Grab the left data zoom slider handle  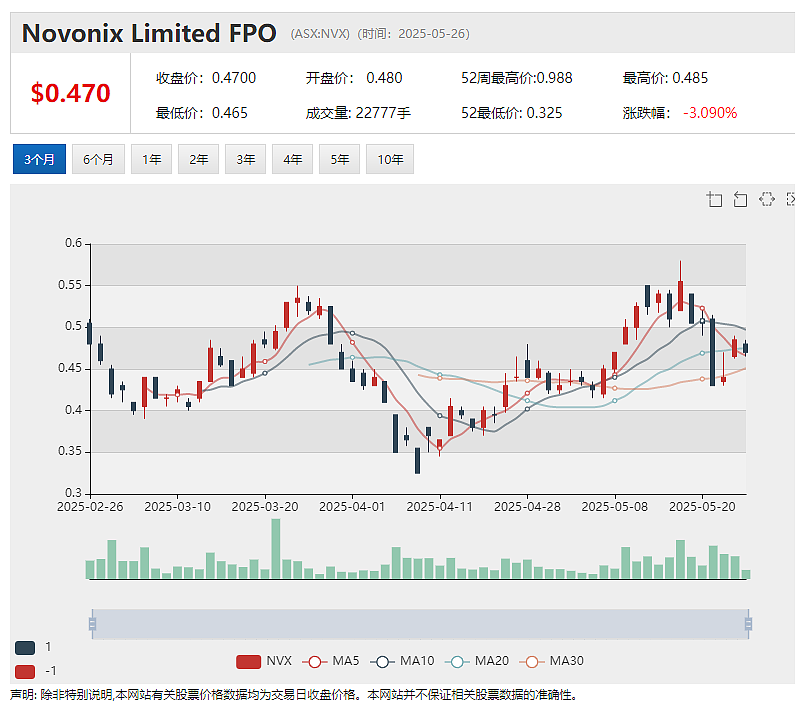click(x=92, y=624)
